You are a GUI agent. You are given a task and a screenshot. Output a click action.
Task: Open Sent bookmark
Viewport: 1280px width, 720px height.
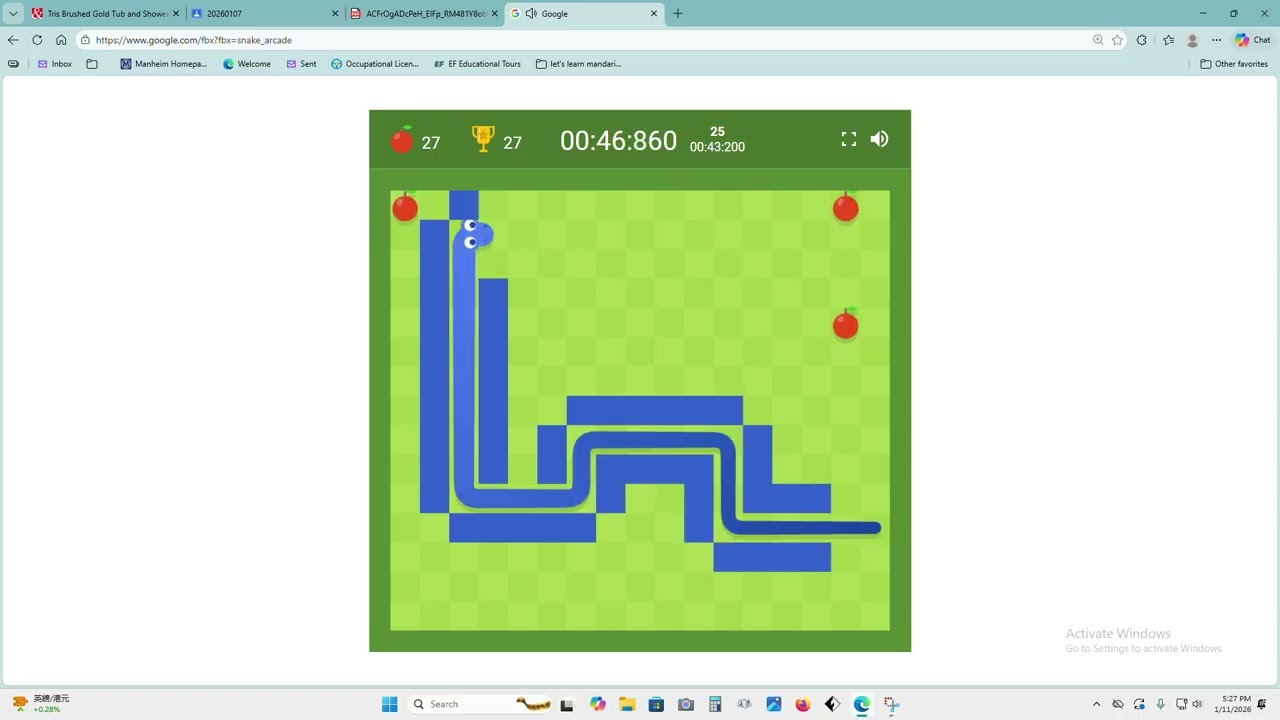tap(301, 64)
